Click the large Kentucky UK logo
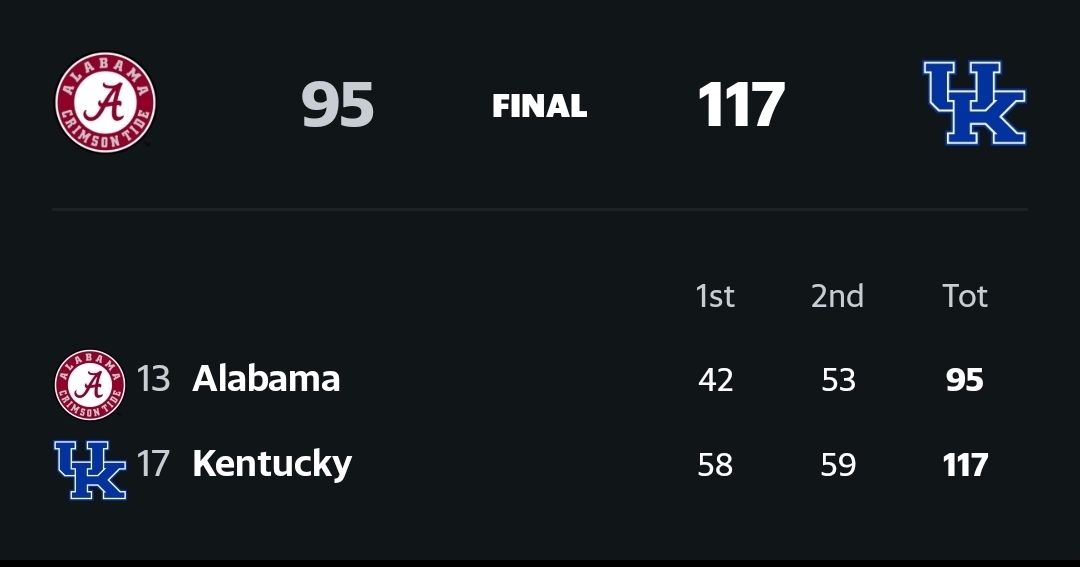This screenshot has width=1080, height=567. pyautogui.click(x=974, y=103)
